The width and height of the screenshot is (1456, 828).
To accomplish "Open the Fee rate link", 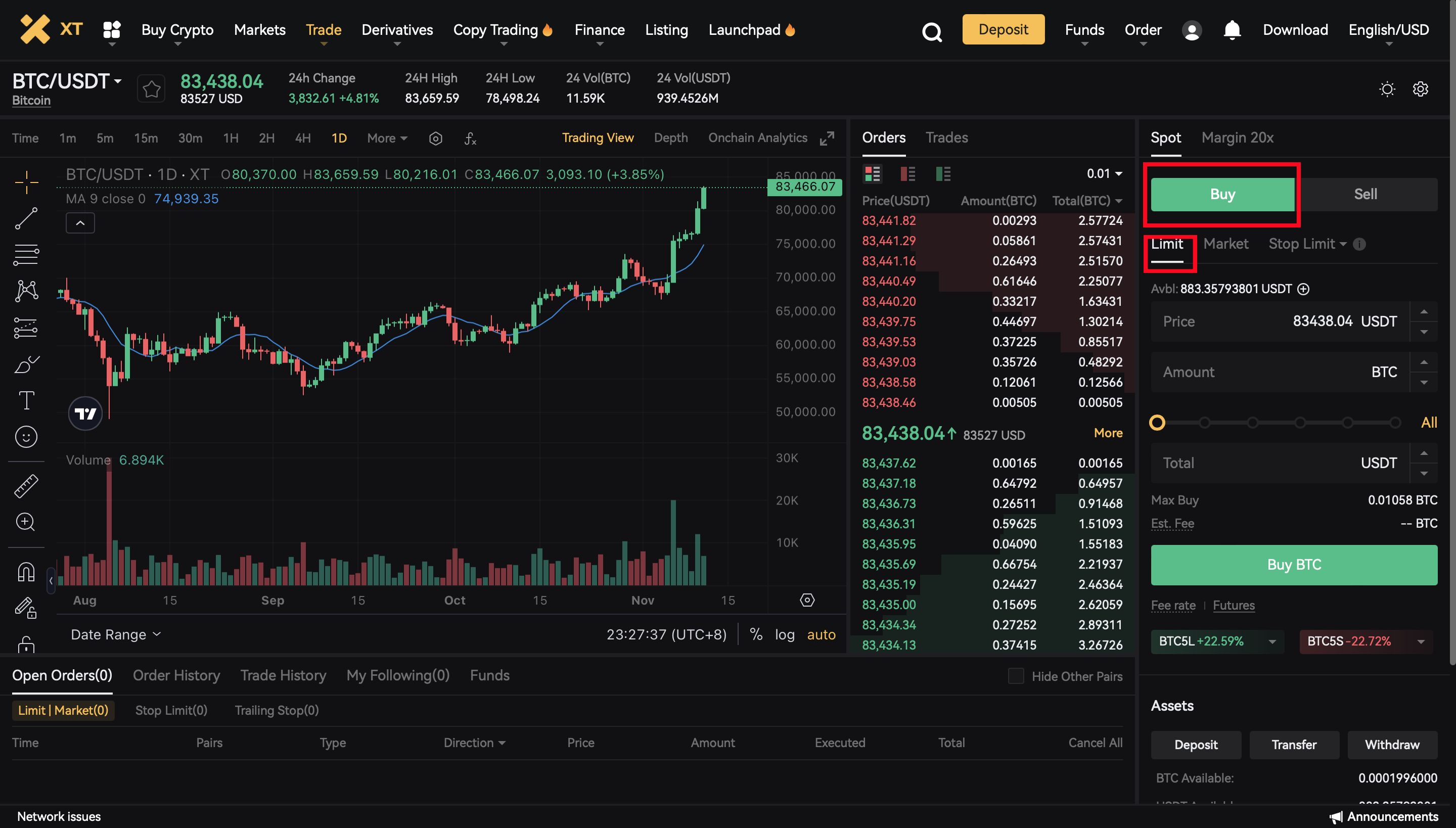I will 1173,605.
